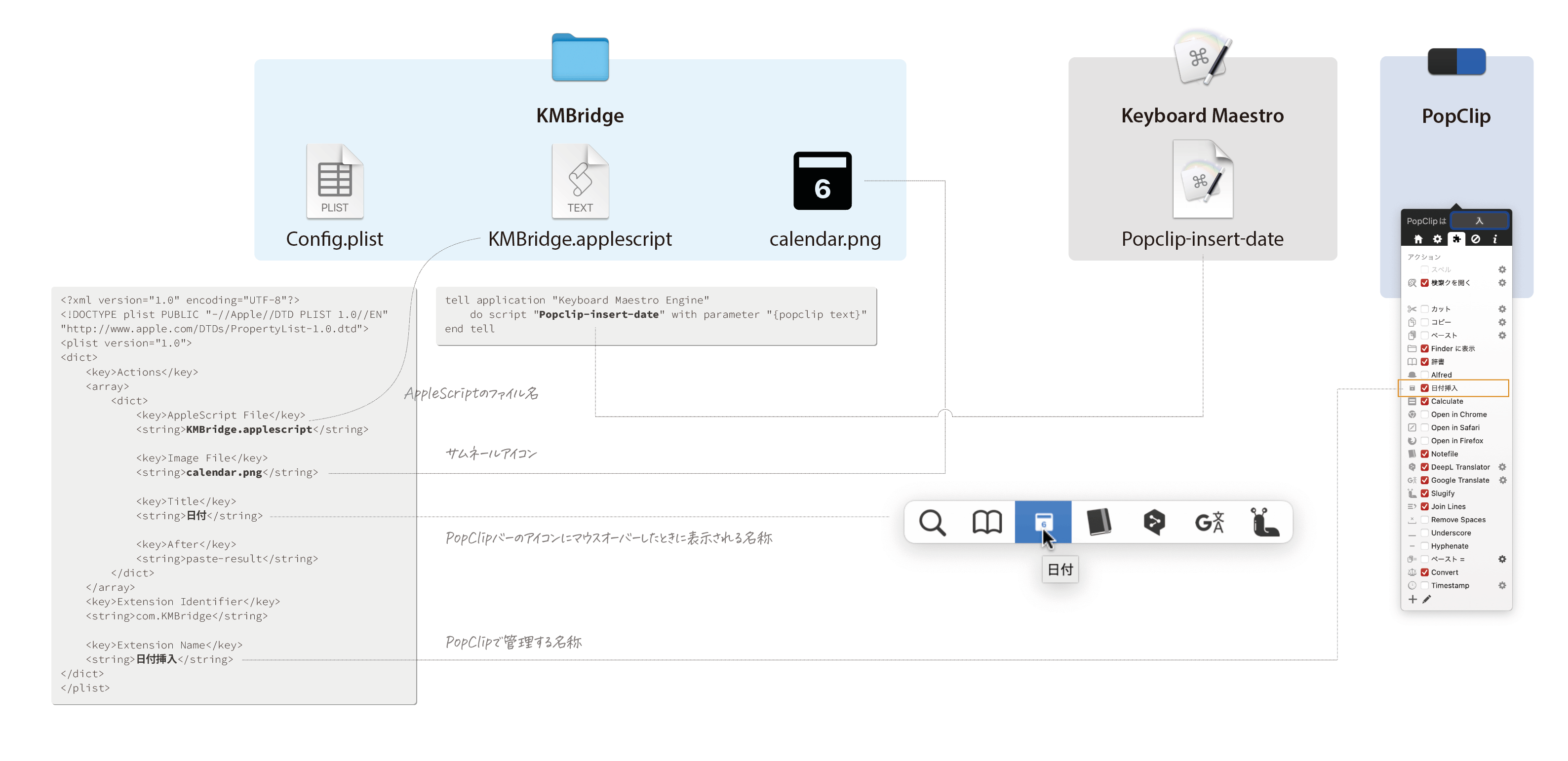Click 'paste-result' string in plist code
1568x761 pixels.
[x=224, y=559]
